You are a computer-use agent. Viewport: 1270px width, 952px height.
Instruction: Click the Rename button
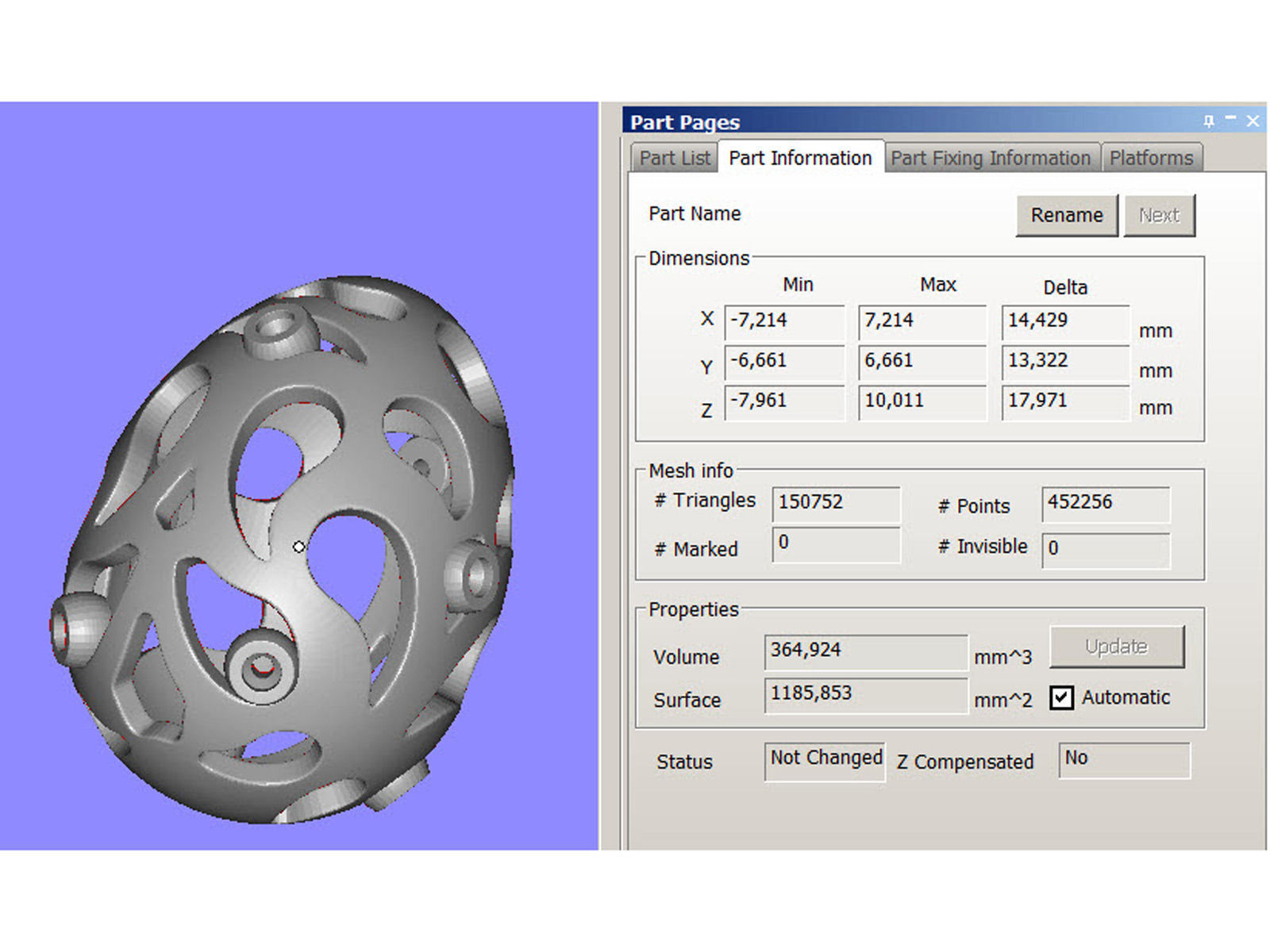(1067, 215)
